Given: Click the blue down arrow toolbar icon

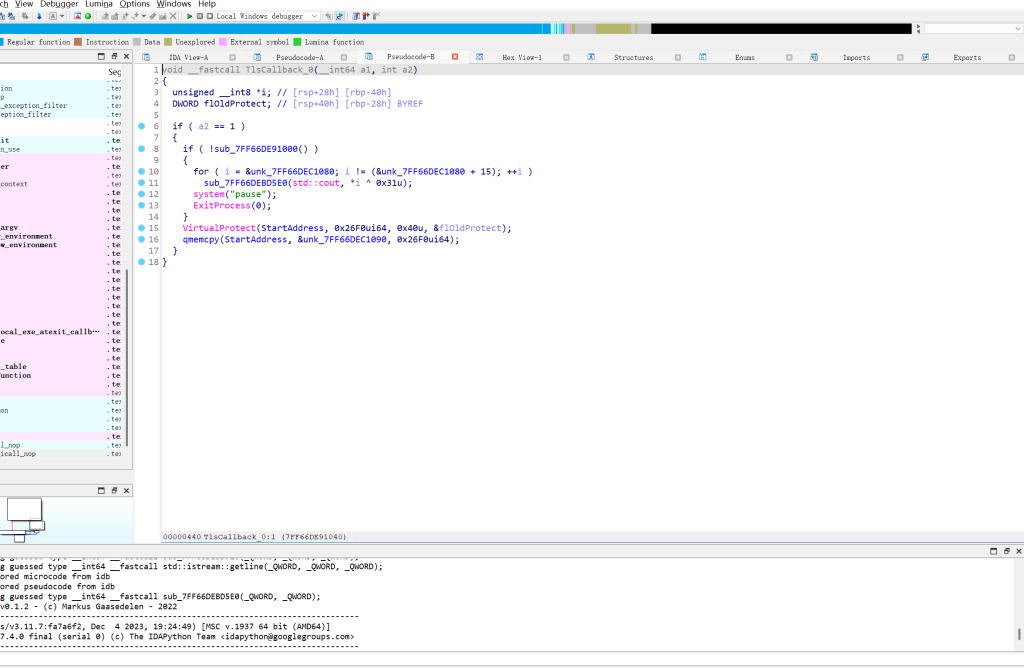Looking at the screenshot, I should (39, 16).
